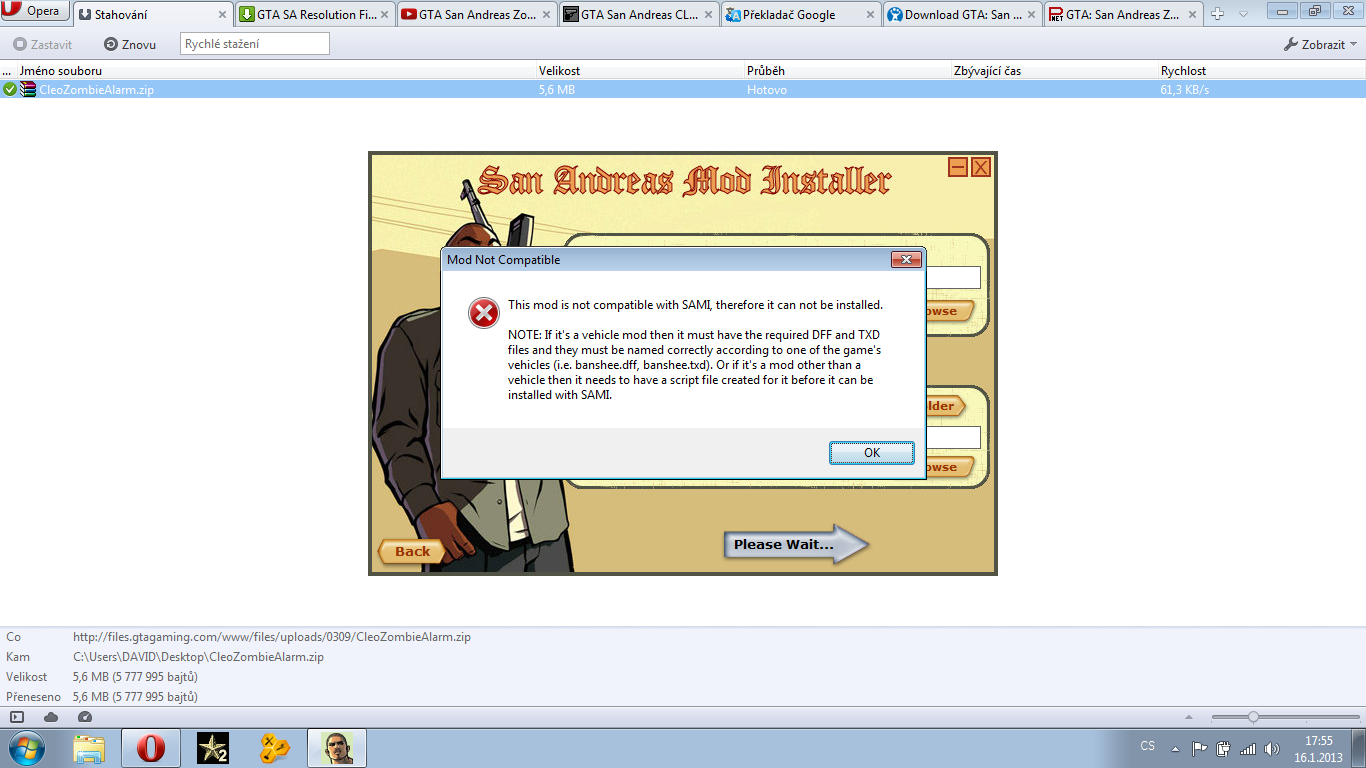Viewport: 1366px width, 768px height.
Task: Click the volume speaker tray icon
Action: pos(1271,748)
